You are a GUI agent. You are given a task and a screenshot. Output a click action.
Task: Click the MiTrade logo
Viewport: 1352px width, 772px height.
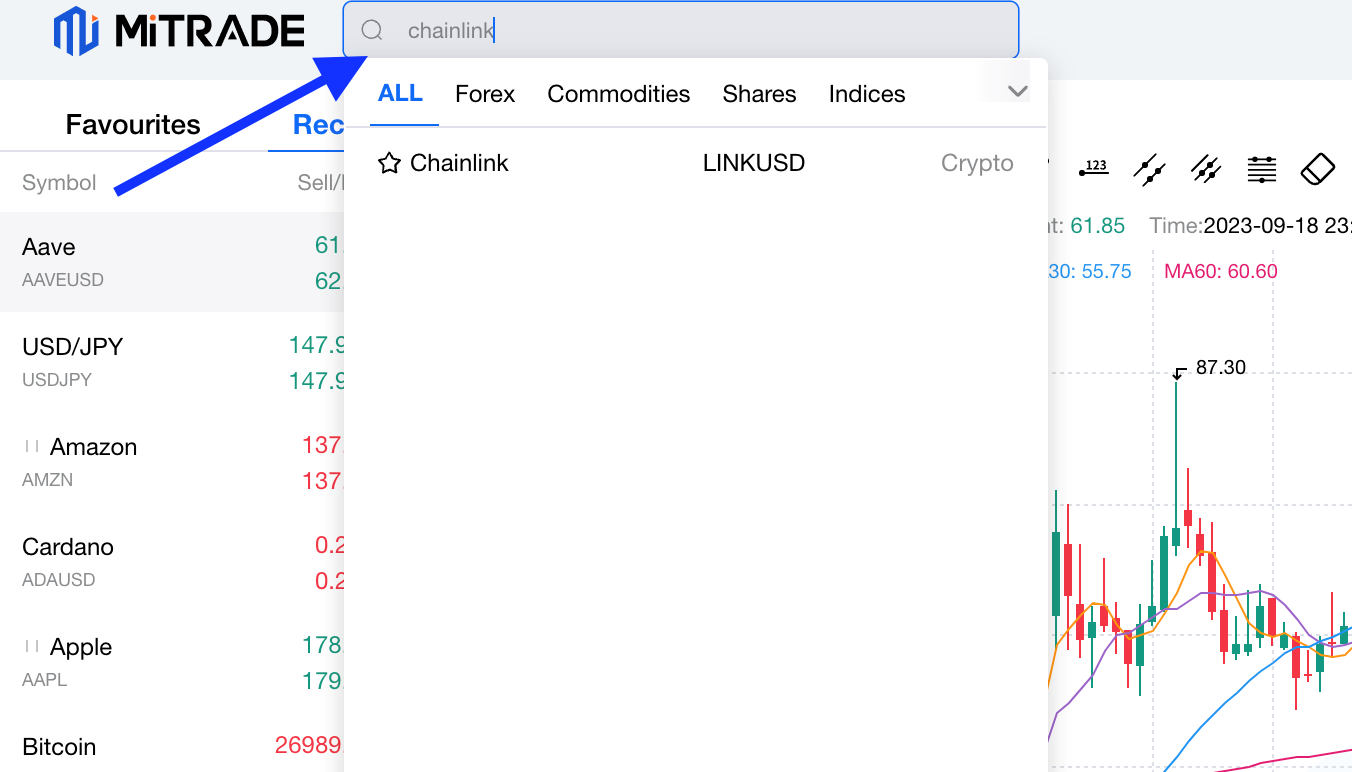click(180, 31)
